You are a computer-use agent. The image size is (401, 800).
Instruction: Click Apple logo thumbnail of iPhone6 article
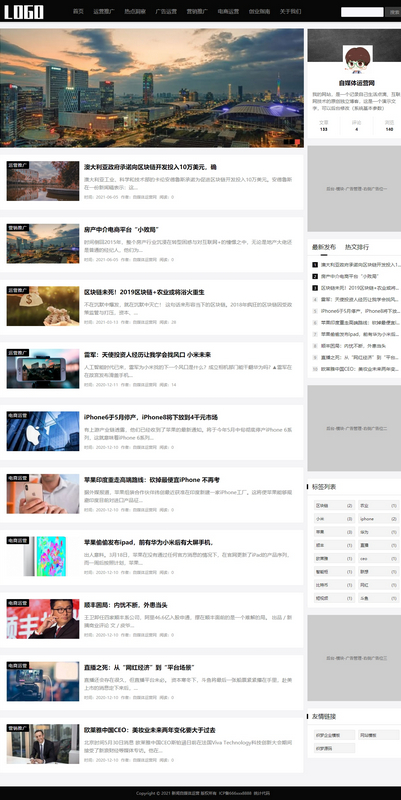pyautogui.click(x=43, y=431)
